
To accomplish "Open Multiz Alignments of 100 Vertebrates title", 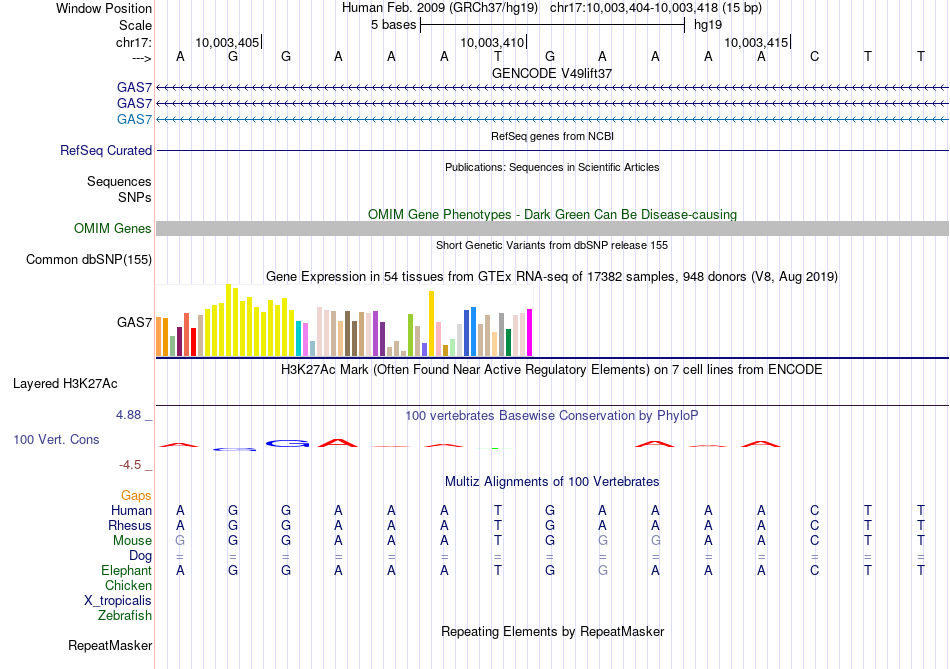I will click(552, 482).
